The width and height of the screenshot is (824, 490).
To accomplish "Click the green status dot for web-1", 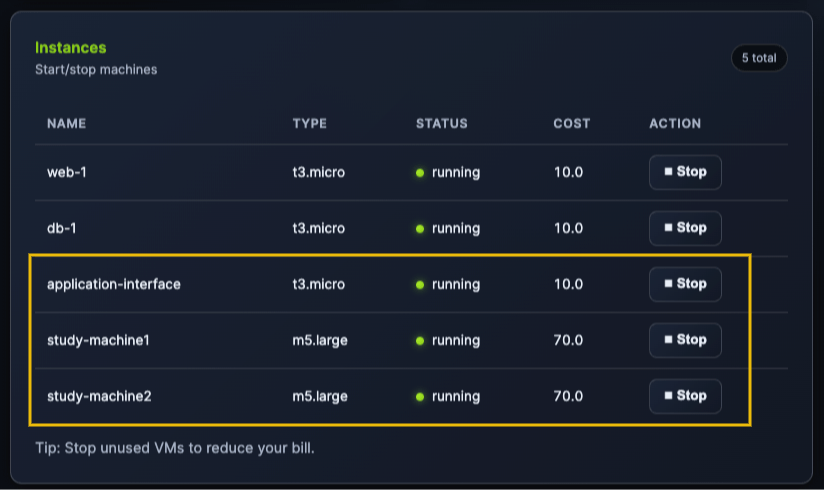I will pyautogui.click(x=421, y=172).
